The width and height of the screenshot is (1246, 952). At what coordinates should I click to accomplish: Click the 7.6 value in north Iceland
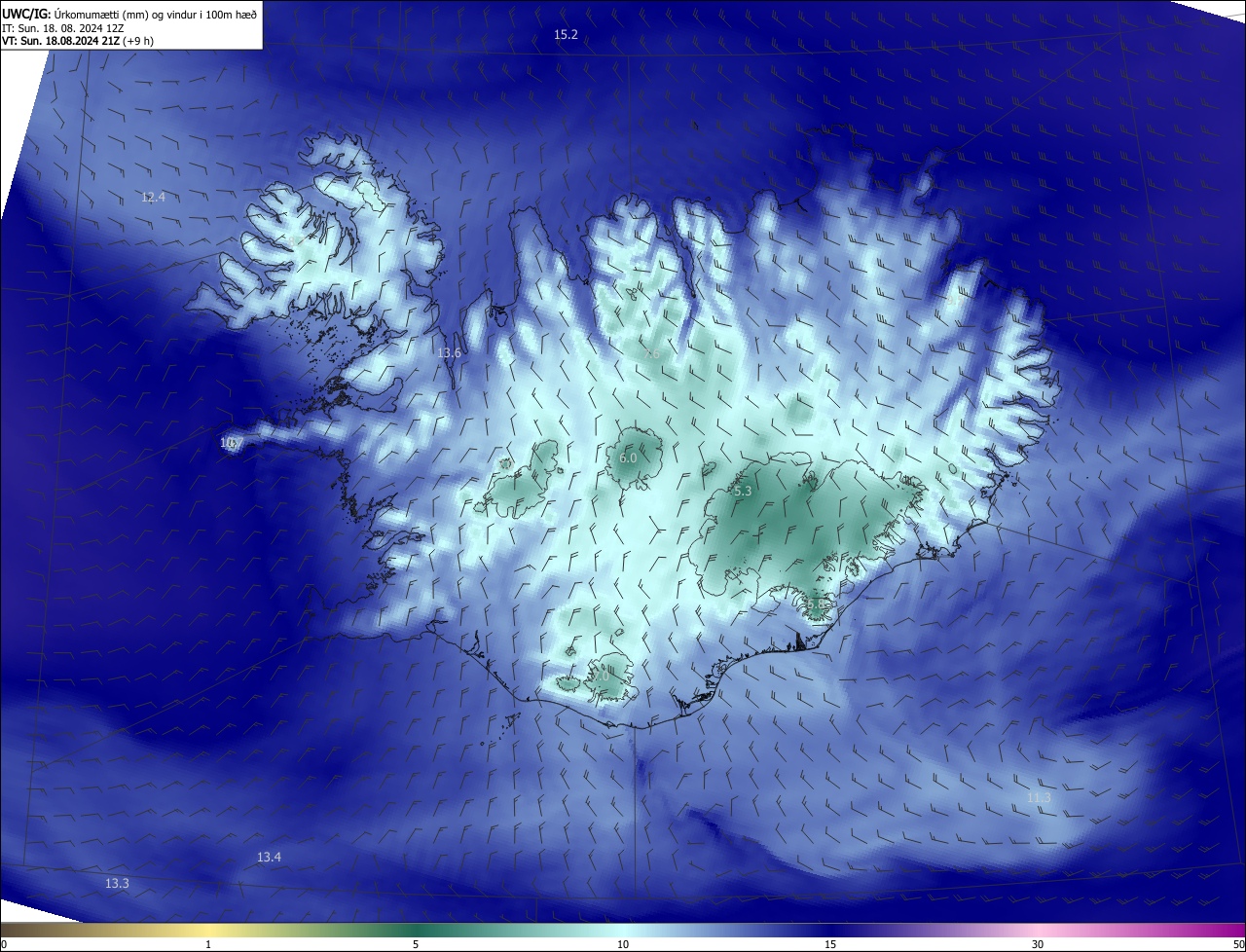coord(651,353)
